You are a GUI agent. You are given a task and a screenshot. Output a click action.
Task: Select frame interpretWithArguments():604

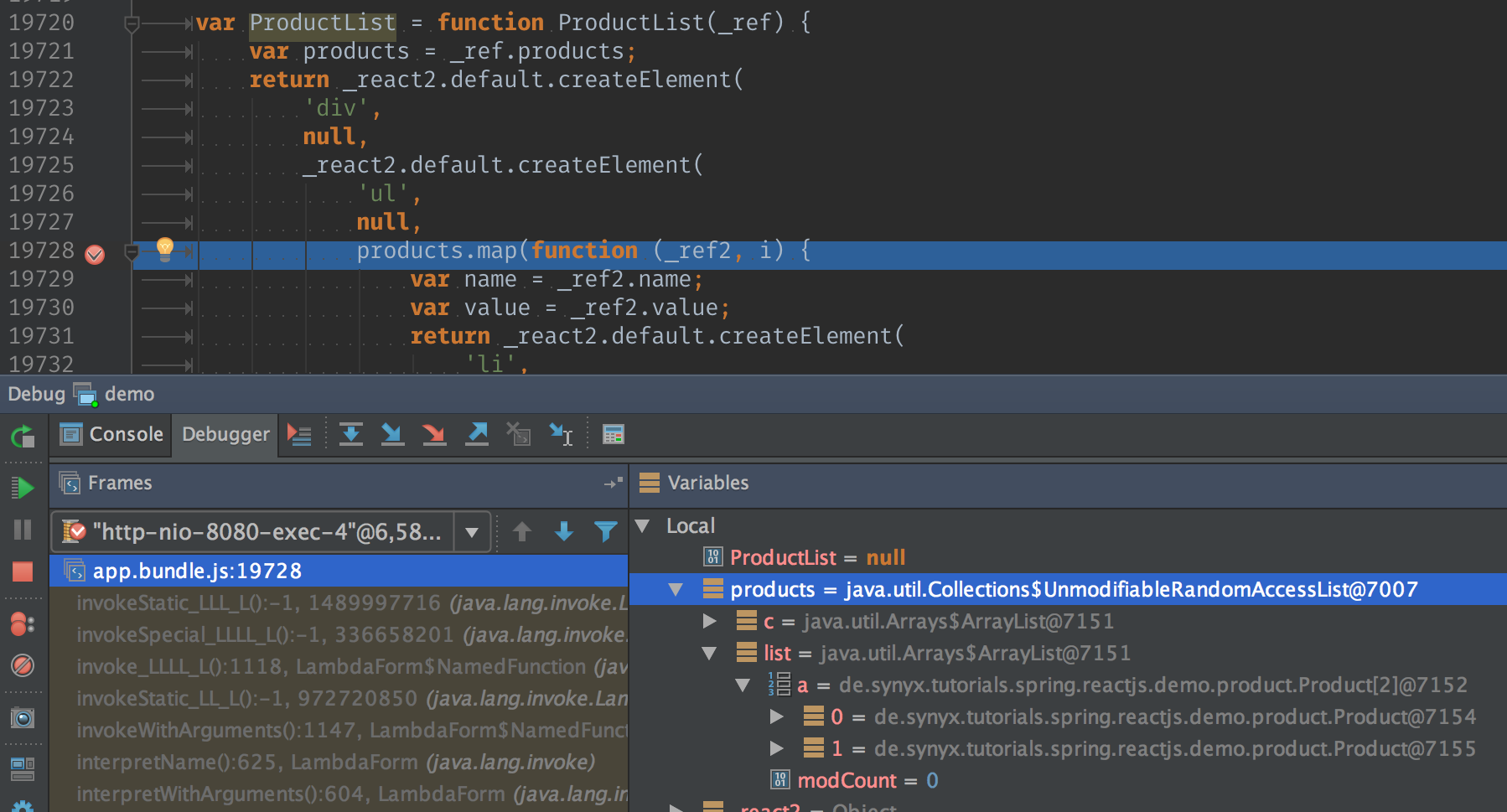pos(339,794)
